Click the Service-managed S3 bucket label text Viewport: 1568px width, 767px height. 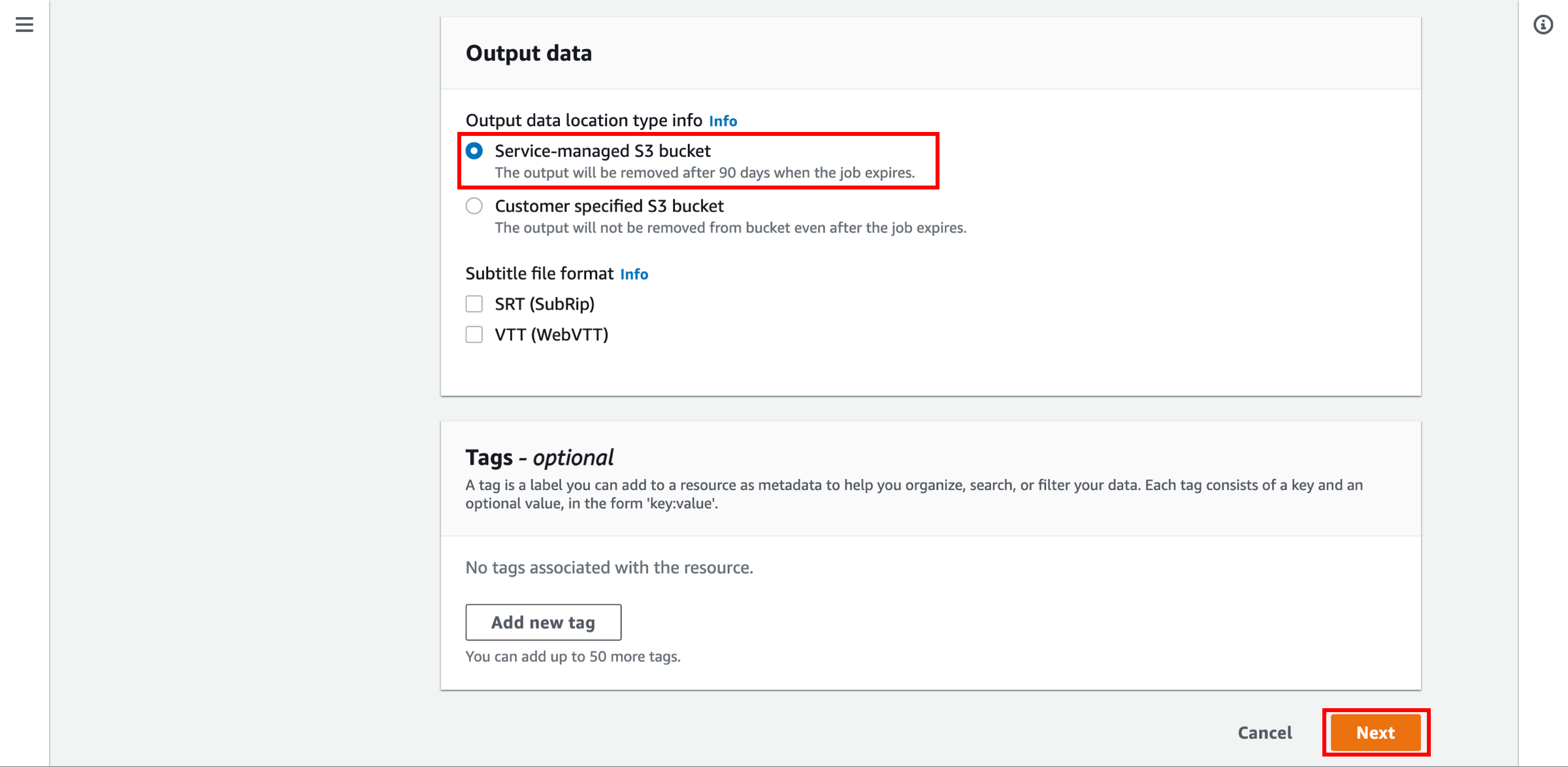coord(602,151)
